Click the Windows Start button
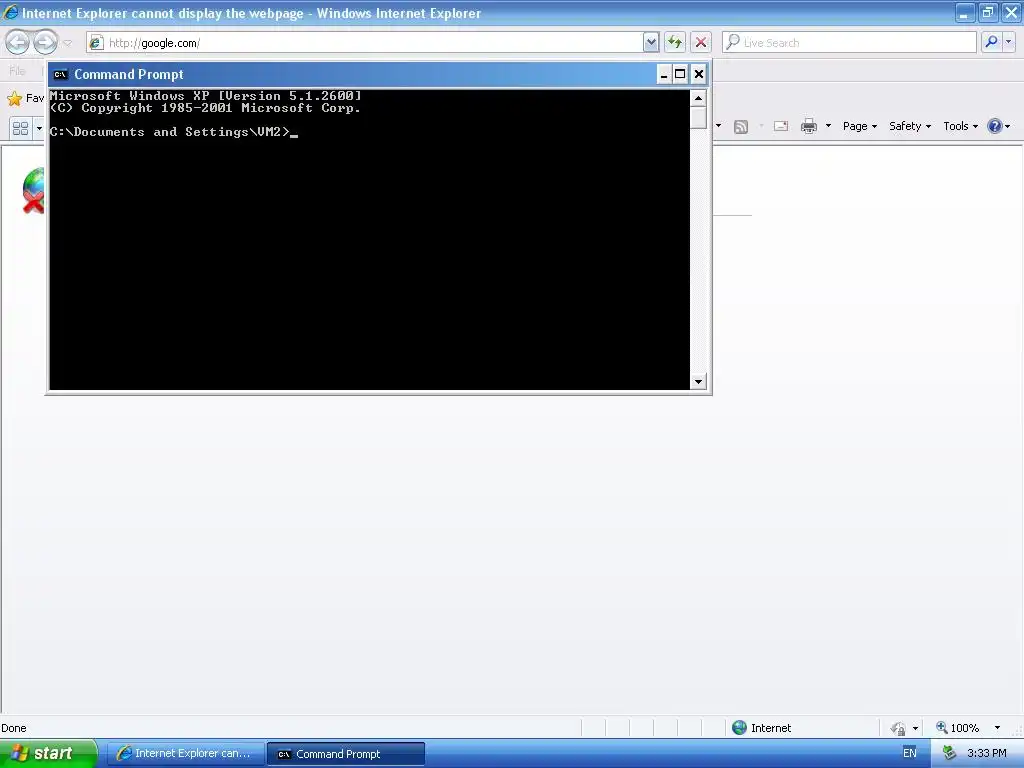 click(x=48, y=753)
